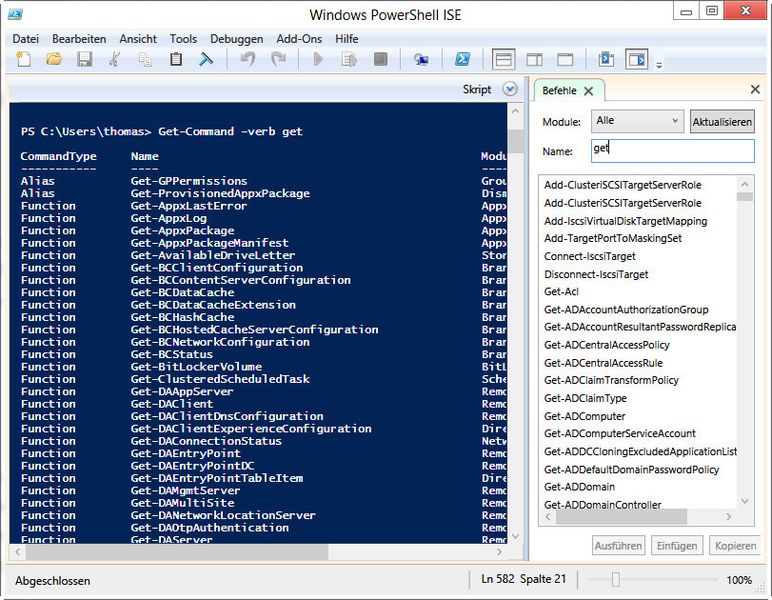Open a script file with the folder icon

54,60
